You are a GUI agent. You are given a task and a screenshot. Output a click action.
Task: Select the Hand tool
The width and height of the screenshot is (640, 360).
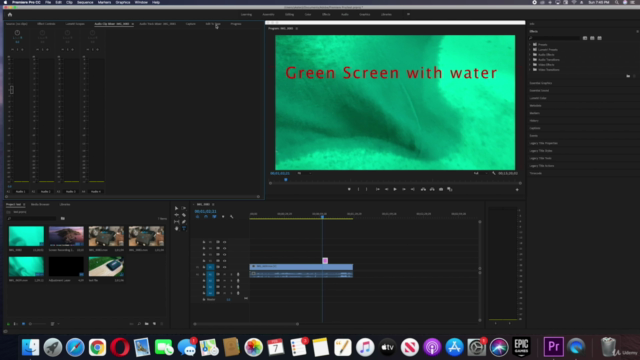pyautogui.click(x=176, y=229)
